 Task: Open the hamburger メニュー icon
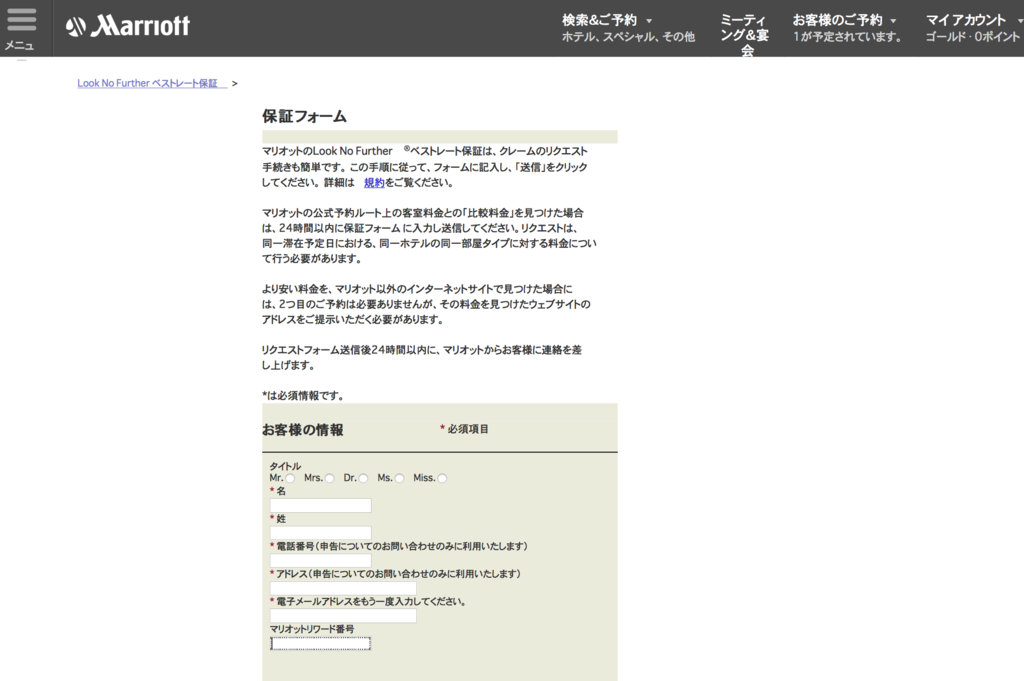pos(22,20)
